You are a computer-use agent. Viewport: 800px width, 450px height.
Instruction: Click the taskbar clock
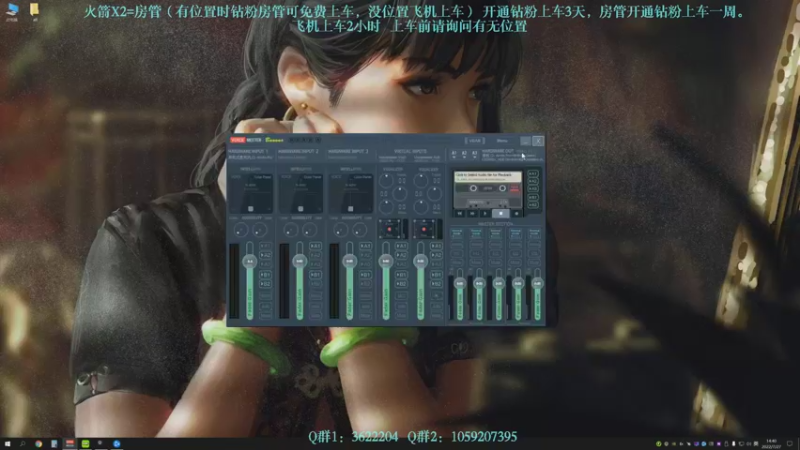pos(771,444)
